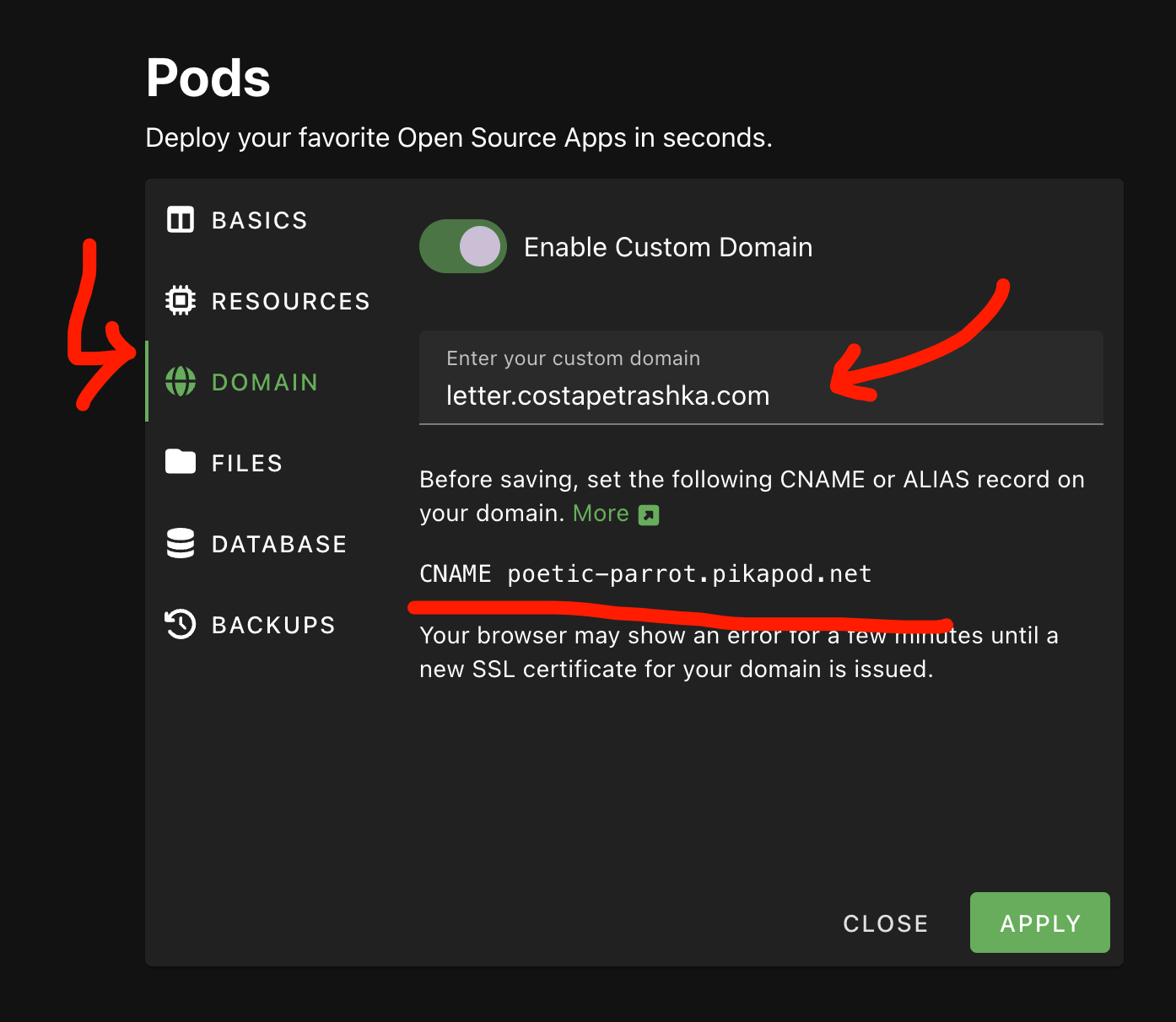This screenshot has height=1022, width=1176.
Task: Show the BACKUPS tab
Action: pyautogui.click(x=273, y=626)
